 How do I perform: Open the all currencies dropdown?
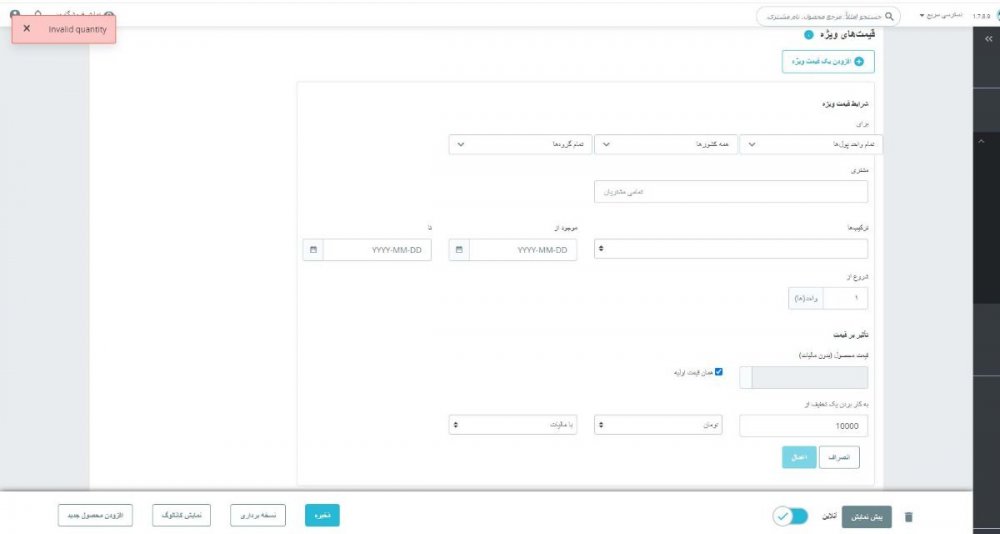pyautogui.click(x=811, y=144)
